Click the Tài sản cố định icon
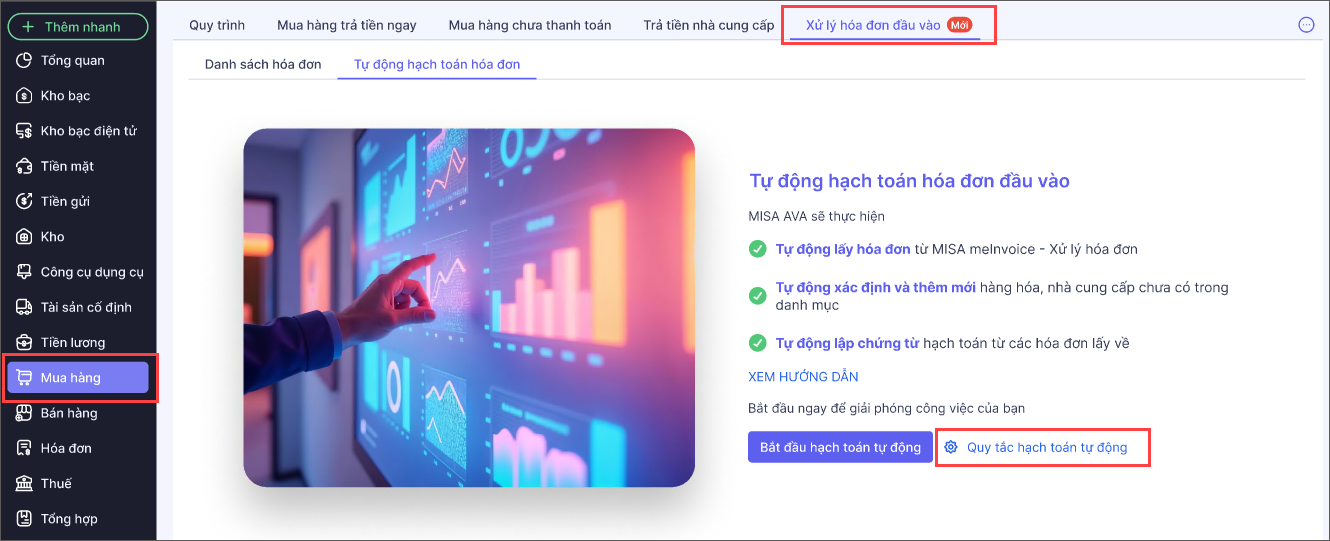 tap(25, 307)
